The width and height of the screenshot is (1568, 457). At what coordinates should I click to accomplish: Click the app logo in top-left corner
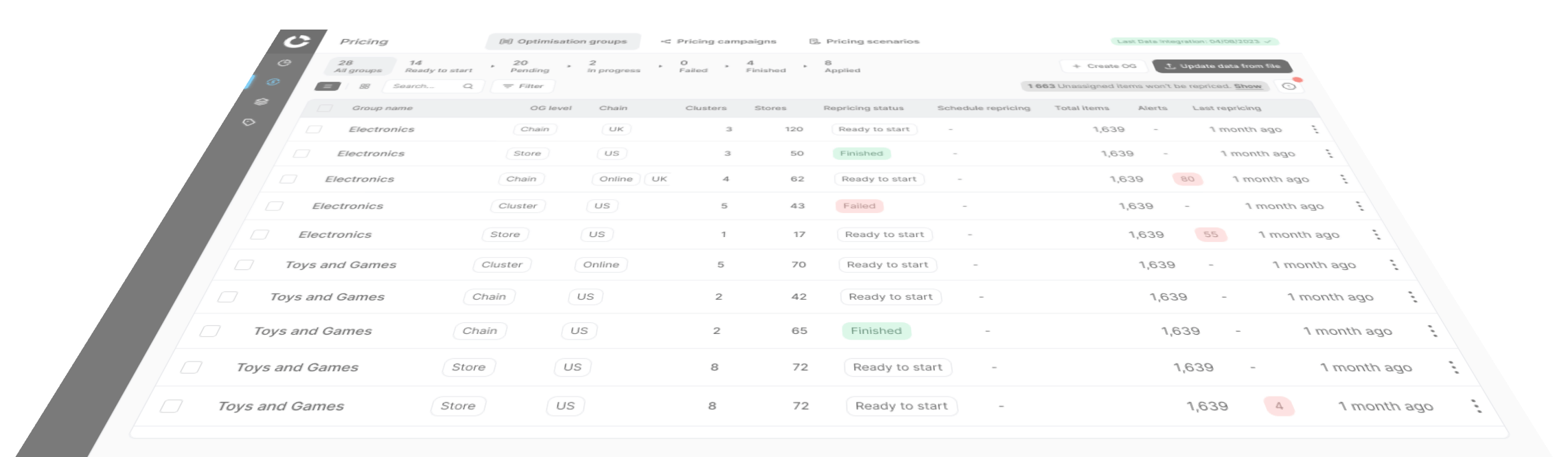pyautogui.click(x=297, y=41)
